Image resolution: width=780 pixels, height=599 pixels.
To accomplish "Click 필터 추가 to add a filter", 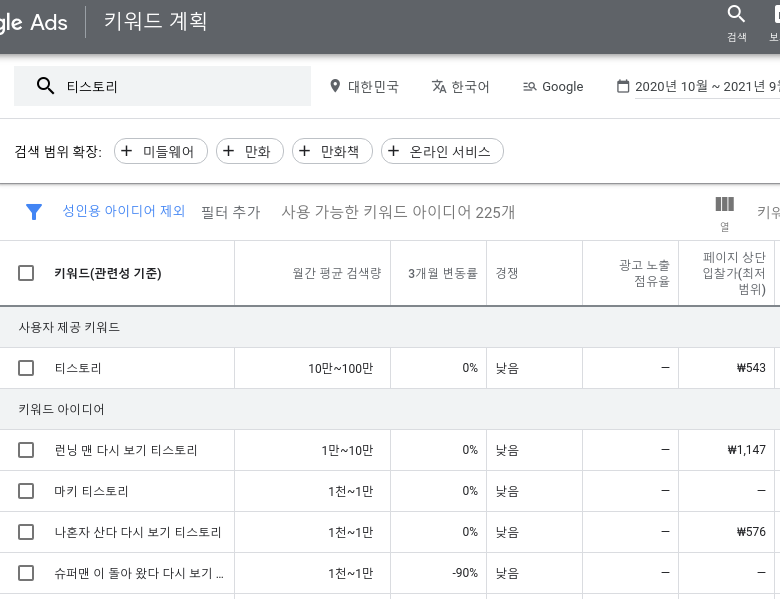I will (230, 212).
